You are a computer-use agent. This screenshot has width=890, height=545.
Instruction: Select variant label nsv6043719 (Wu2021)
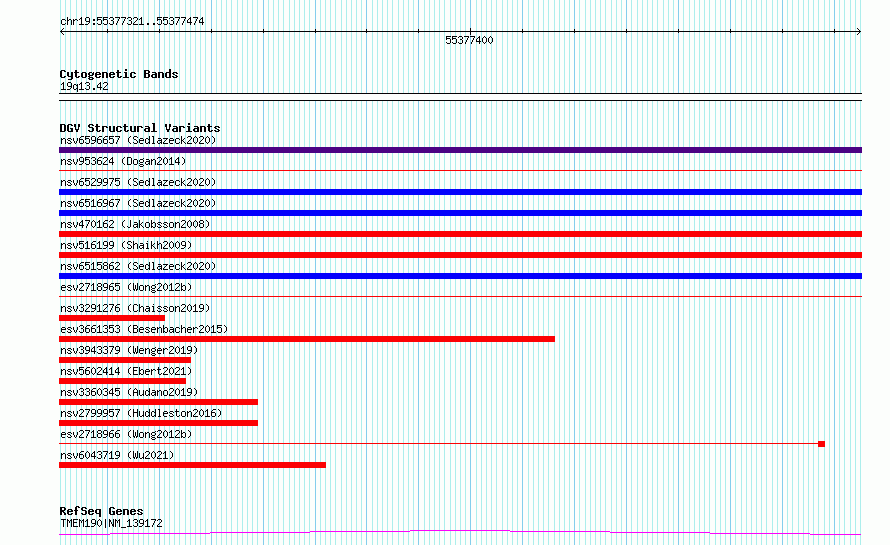(117, 455)
